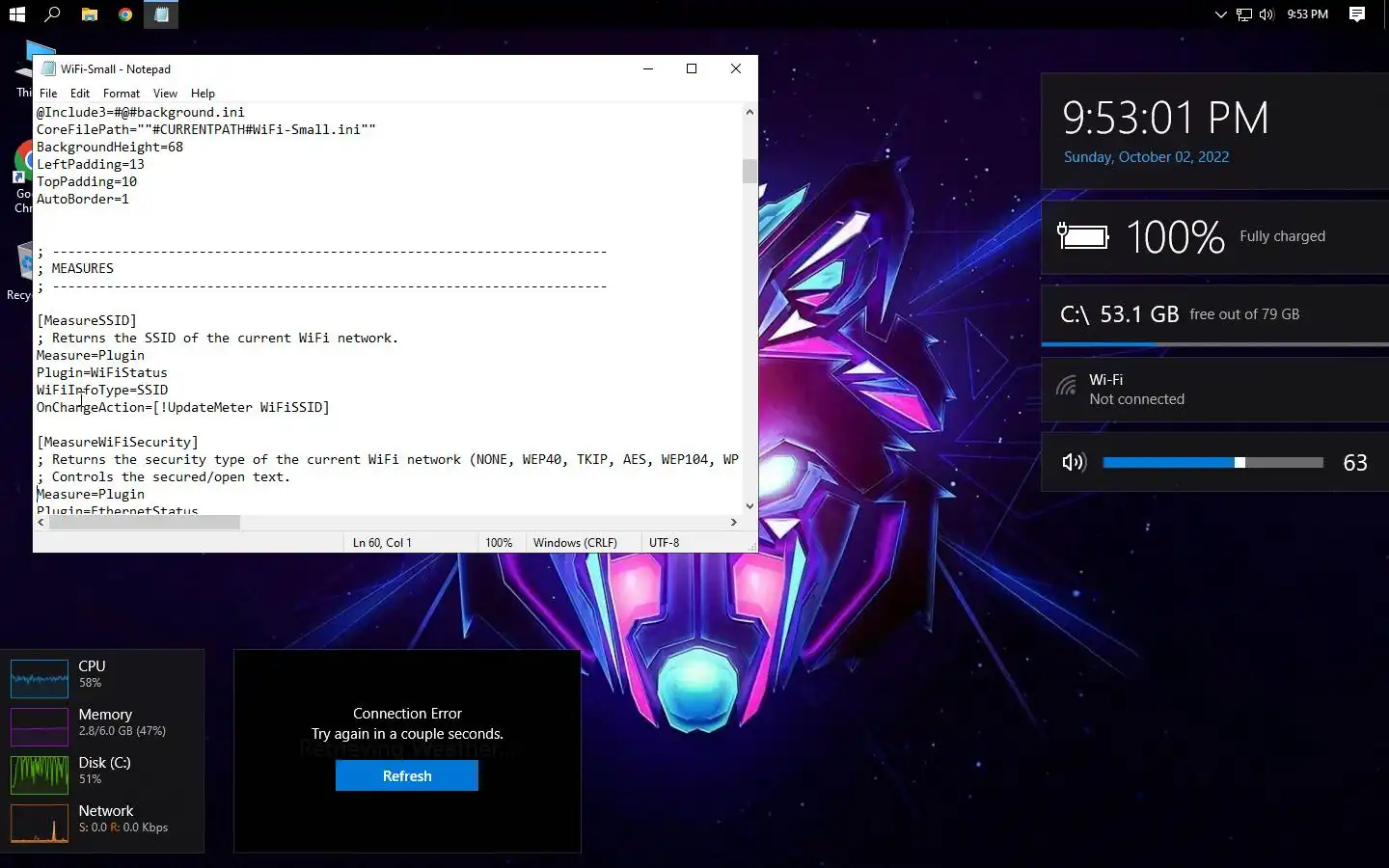
Task: Open Notepad Edit menu
Action: point(80,94)
